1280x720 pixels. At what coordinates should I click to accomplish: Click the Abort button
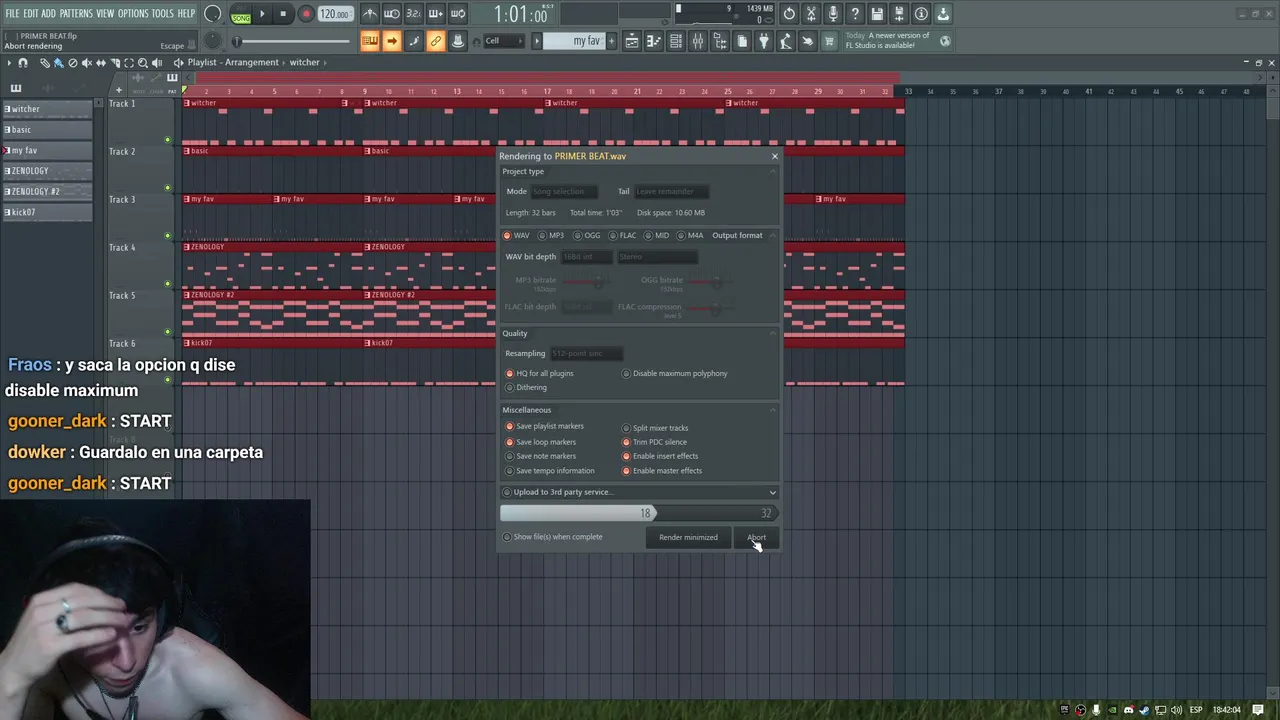(756, 537)
